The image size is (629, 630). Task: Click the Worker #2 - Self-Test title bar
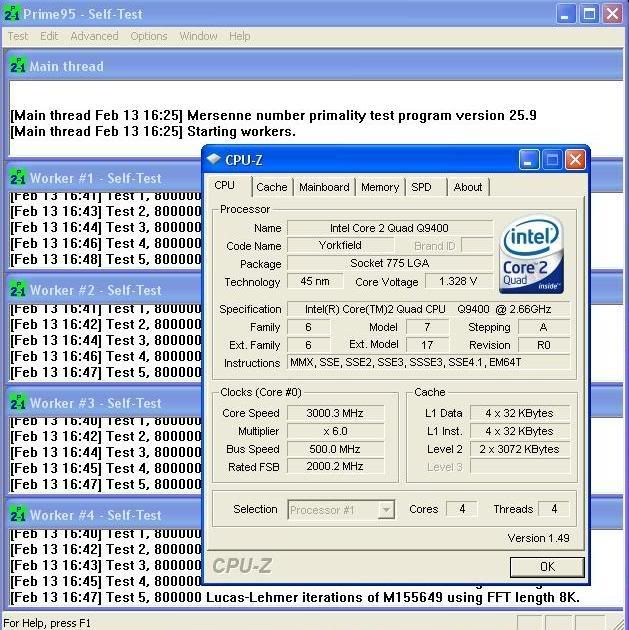[x=105, y=290]
